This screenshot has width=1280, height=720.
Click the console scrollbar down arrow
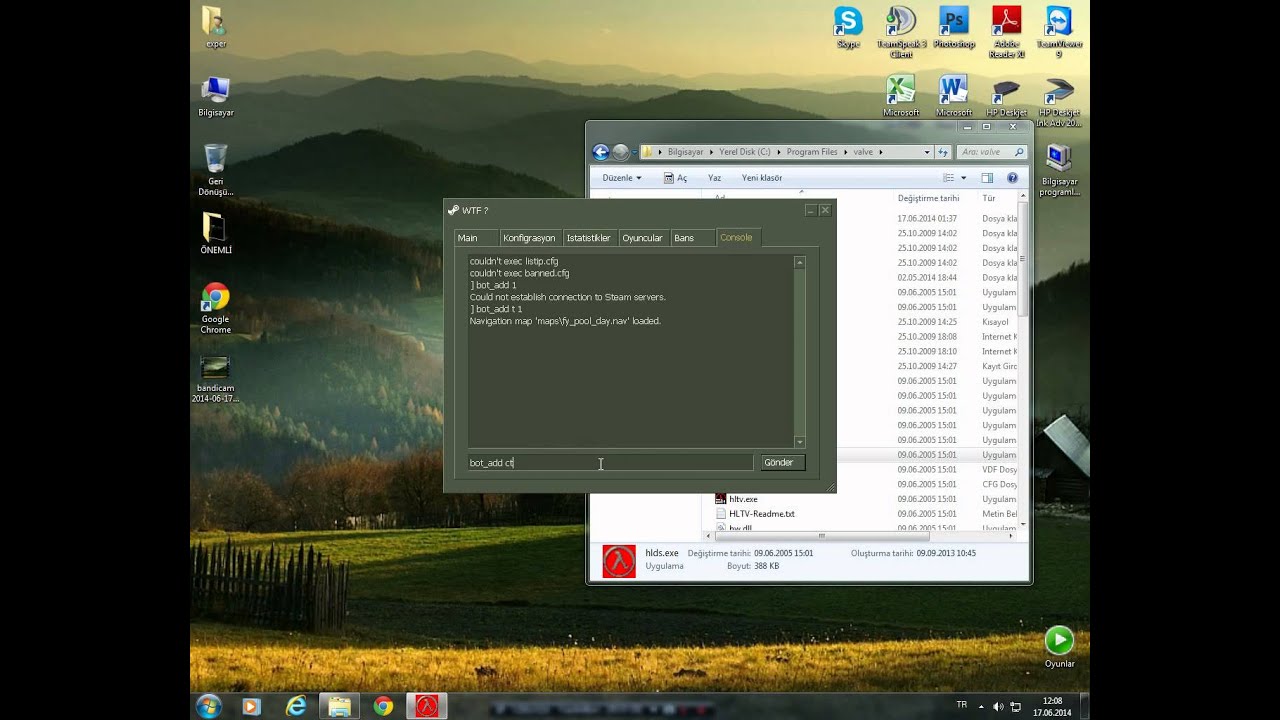tap(799, 442)
